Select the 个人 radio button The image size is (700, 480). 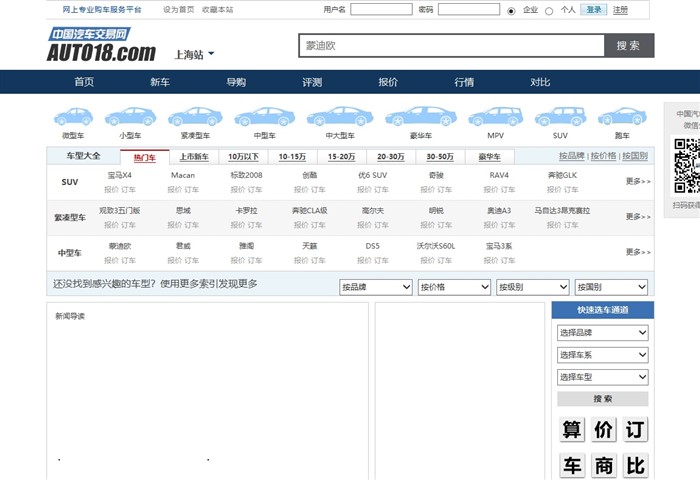[x=549, y=11]
